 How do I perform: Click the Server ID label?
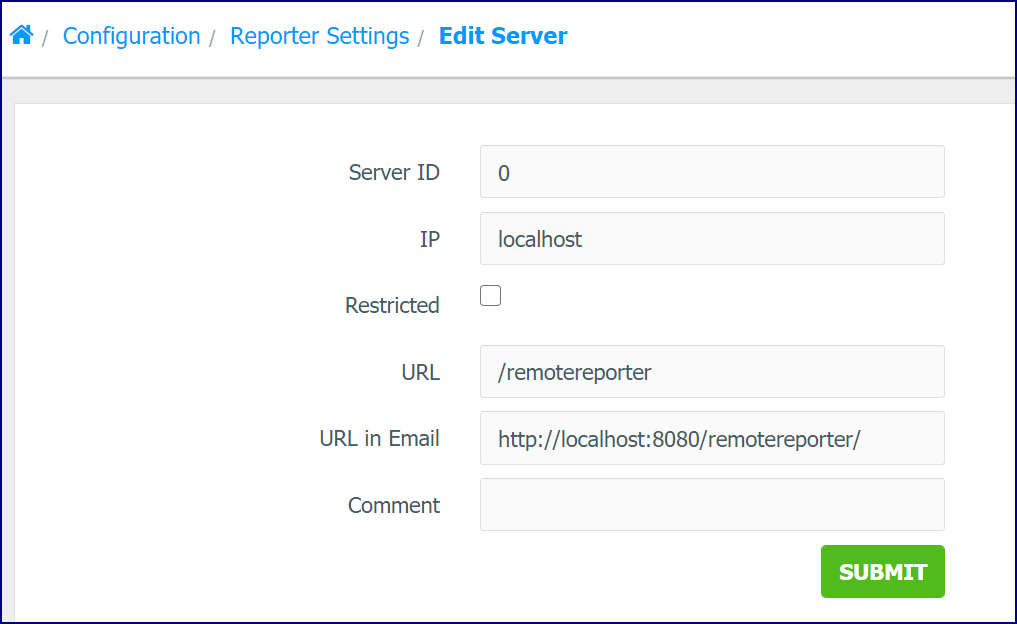[x=394, y=173]
